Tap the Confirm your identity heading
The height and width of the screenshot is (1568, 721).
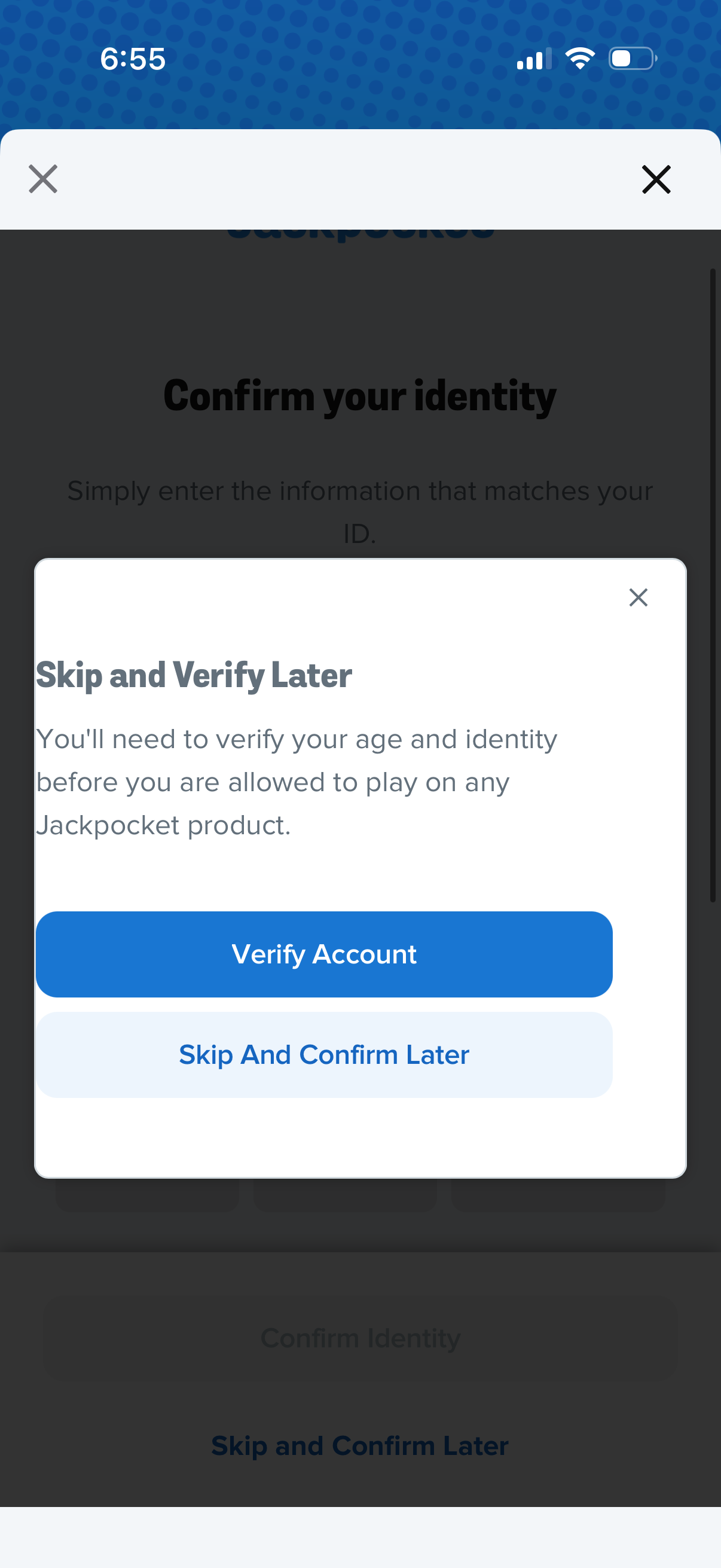[359, 396]
